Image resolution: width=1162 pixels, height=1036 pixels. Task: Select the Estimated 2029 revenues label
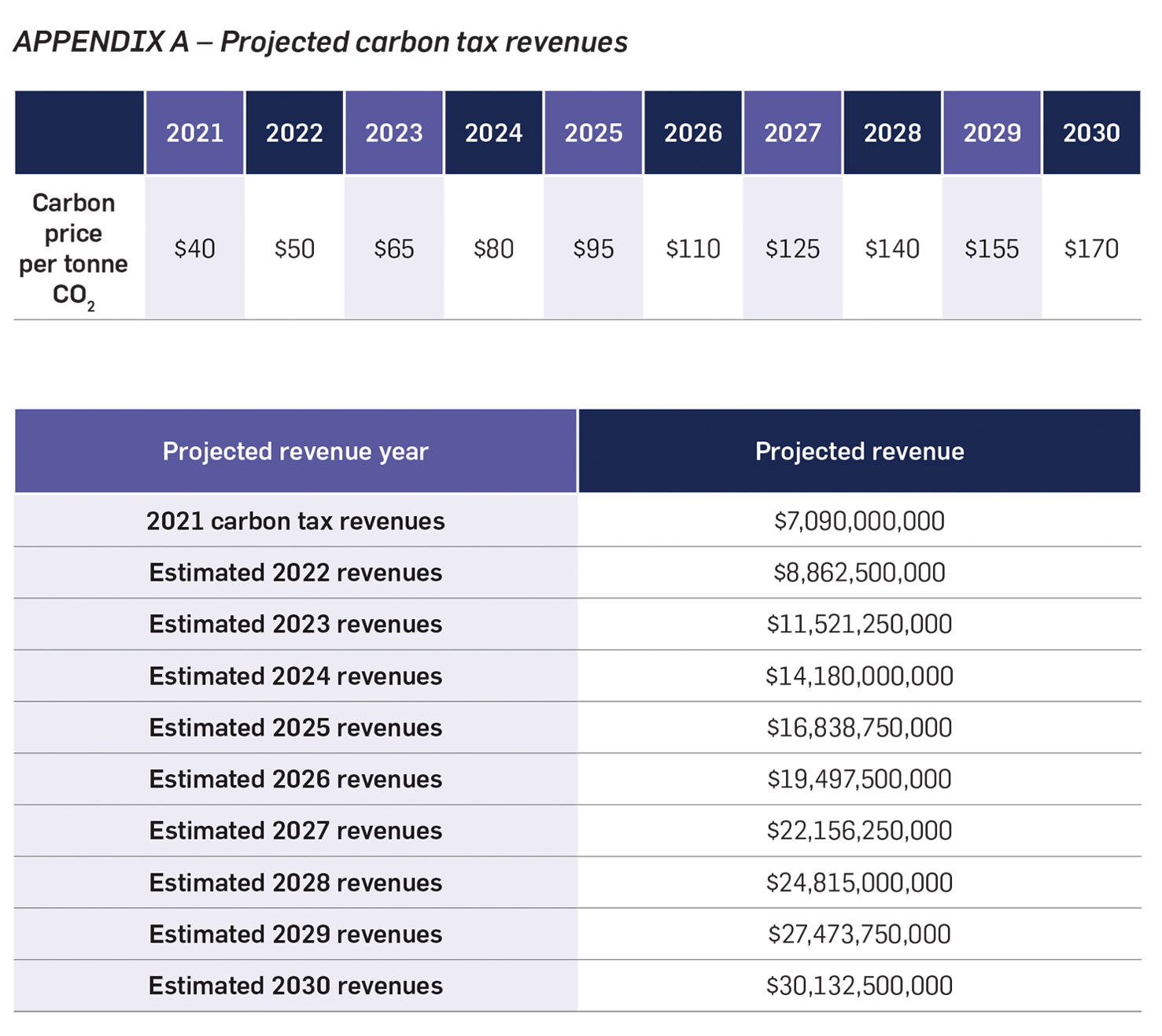tap(295, 935)
